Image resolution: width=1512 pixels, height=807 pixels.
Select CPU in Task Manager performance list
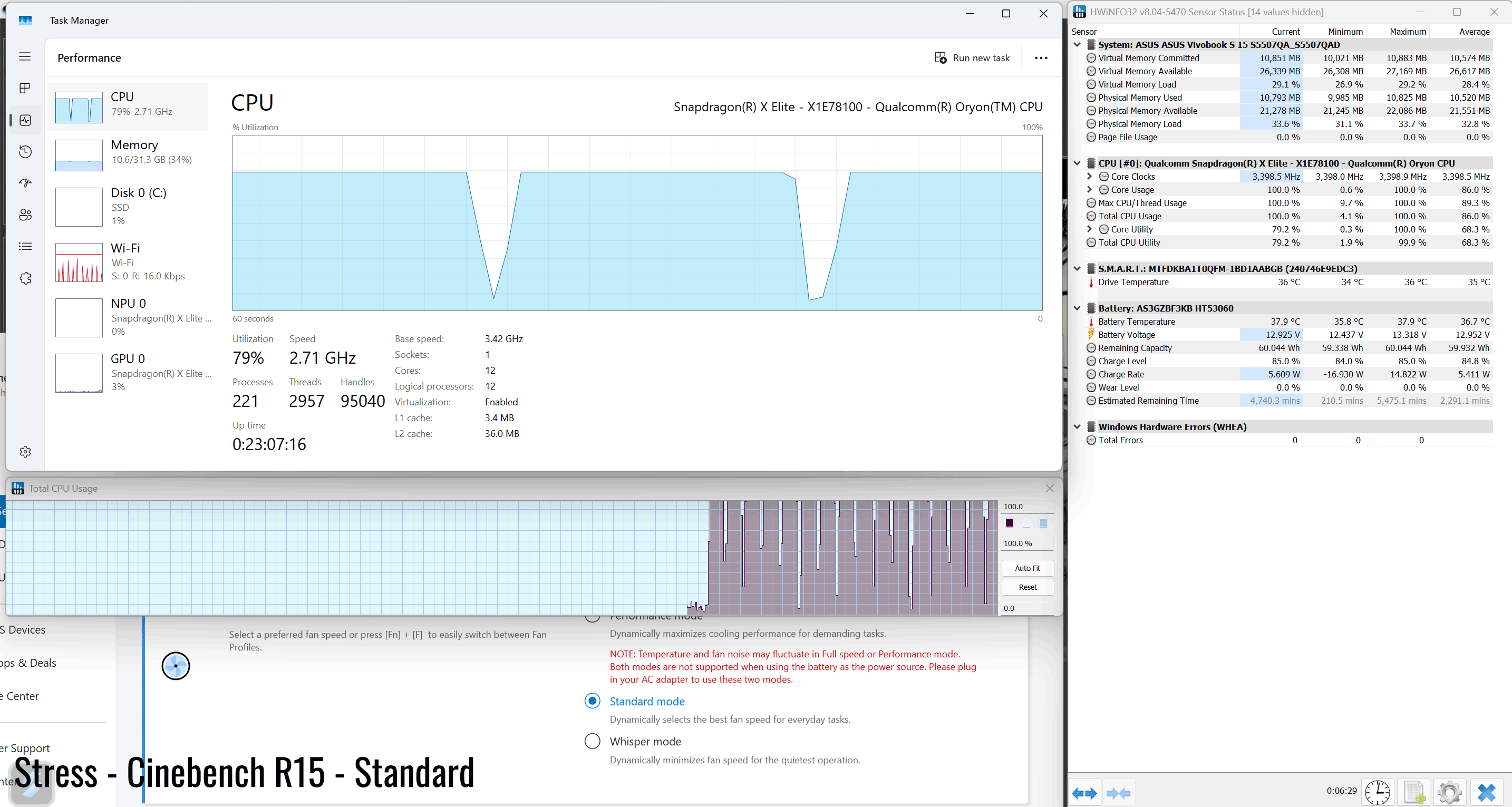pos(128,107)
